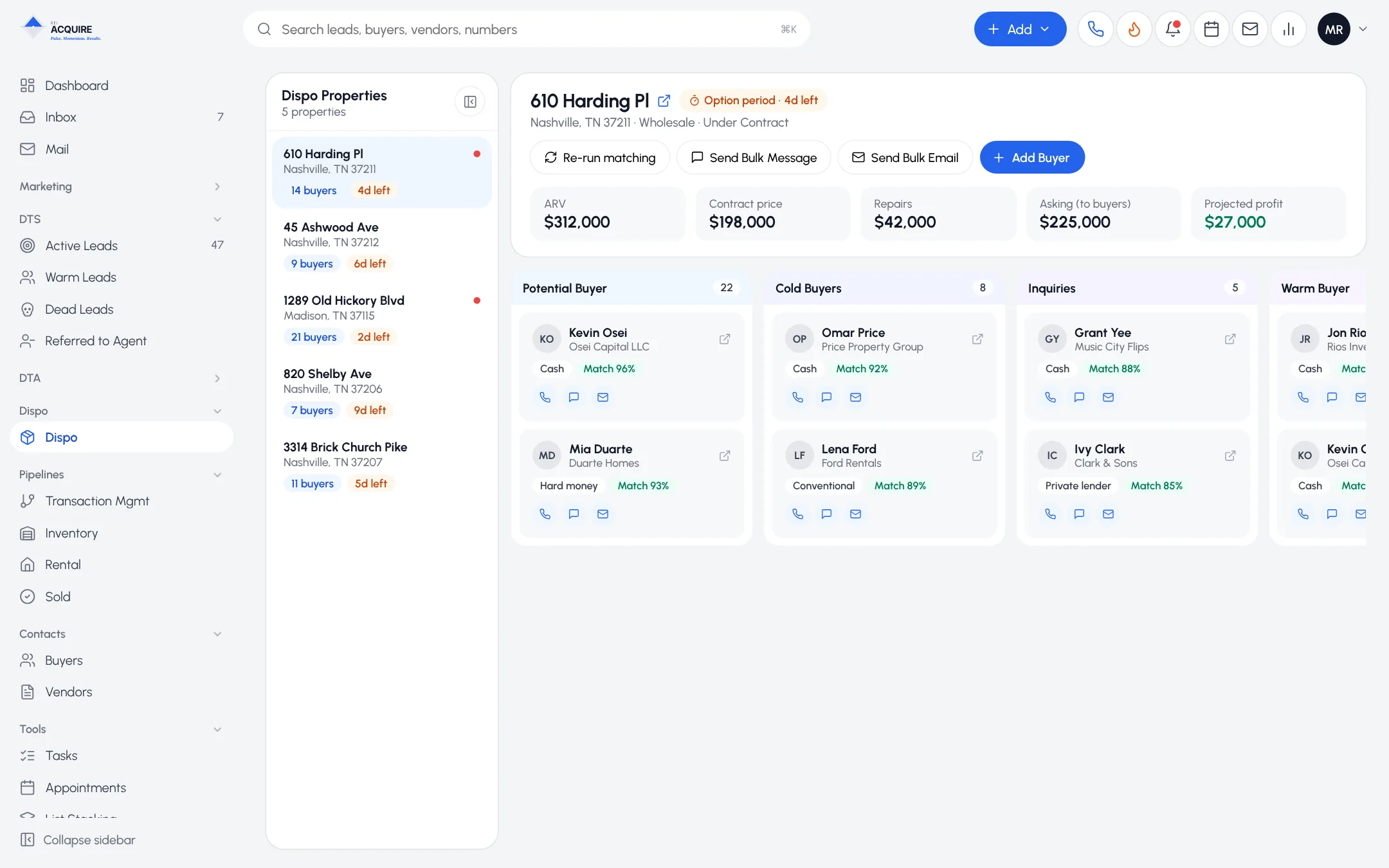Open the MR profile dropdown chevron

point(1363,29)
